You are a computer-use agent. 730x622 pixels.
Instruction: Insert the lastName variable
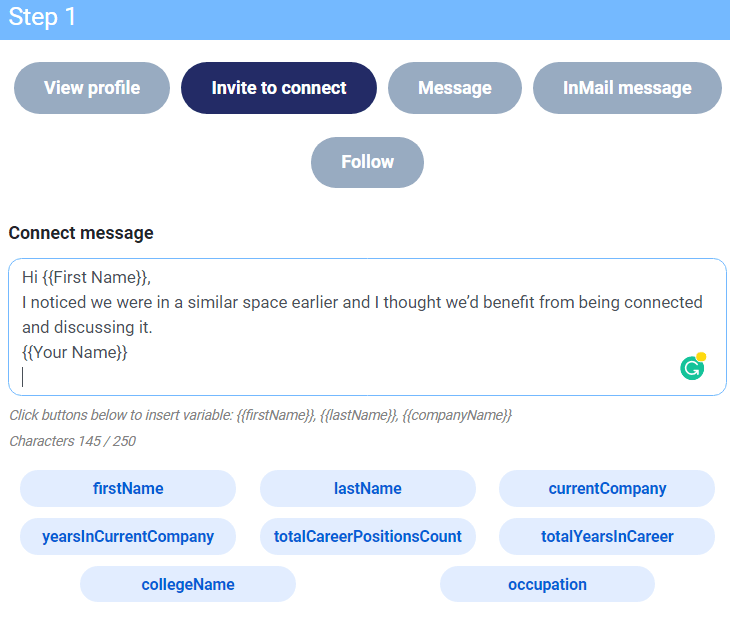click(368, 488)
